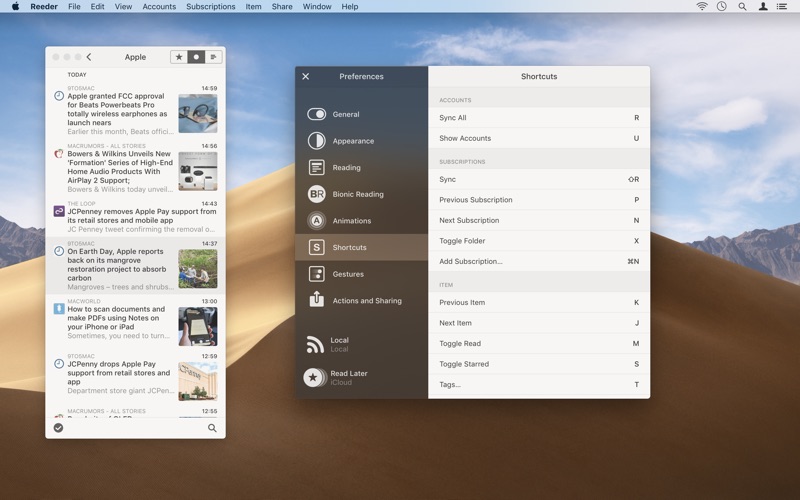Close the Preferences panel
The image size is (800, 500).
tap(306, 76)
